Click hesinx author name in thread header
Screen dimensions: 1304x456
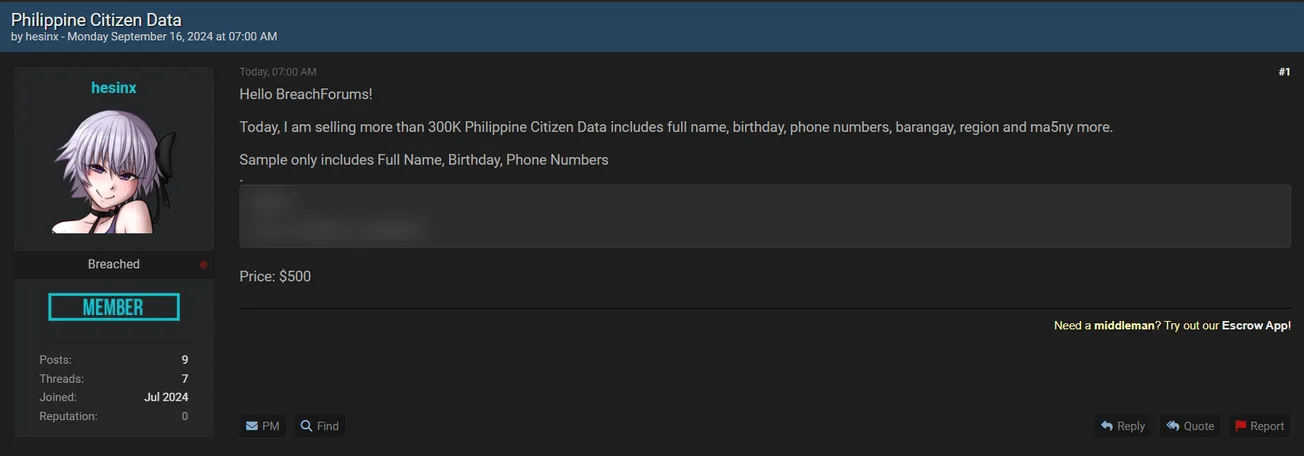[x=42, y=37]
